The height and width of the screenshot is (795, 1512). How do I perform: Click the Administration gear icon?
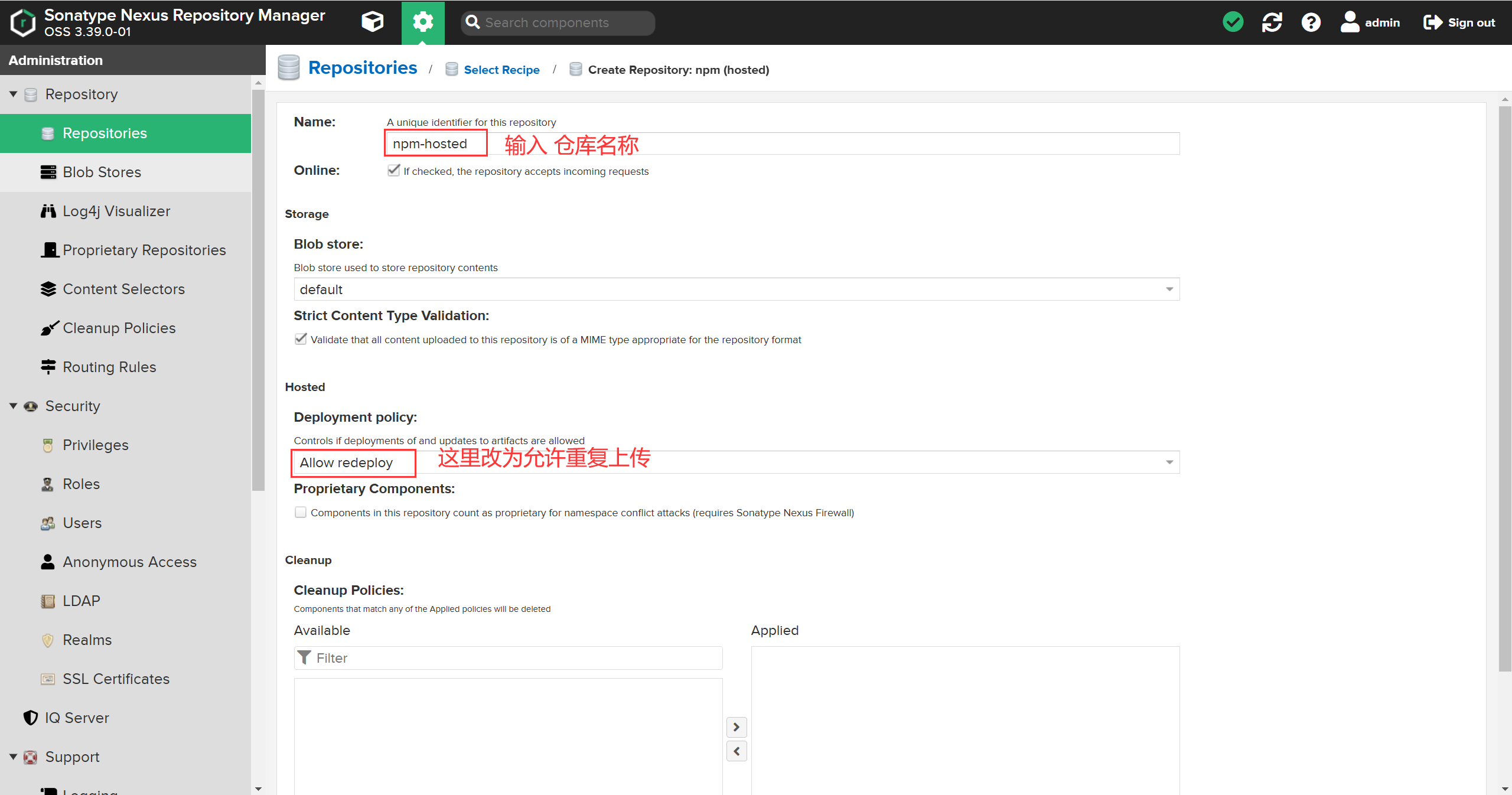423,22
